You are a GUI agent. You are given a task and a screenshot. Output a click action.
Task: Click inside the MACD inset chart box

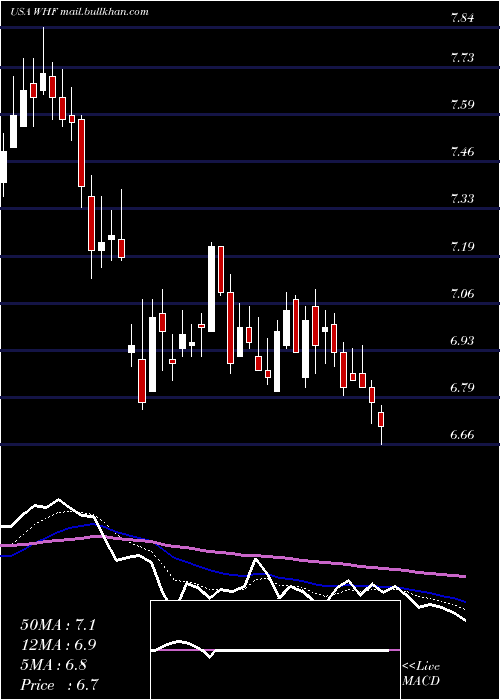[x=275, y=650]
